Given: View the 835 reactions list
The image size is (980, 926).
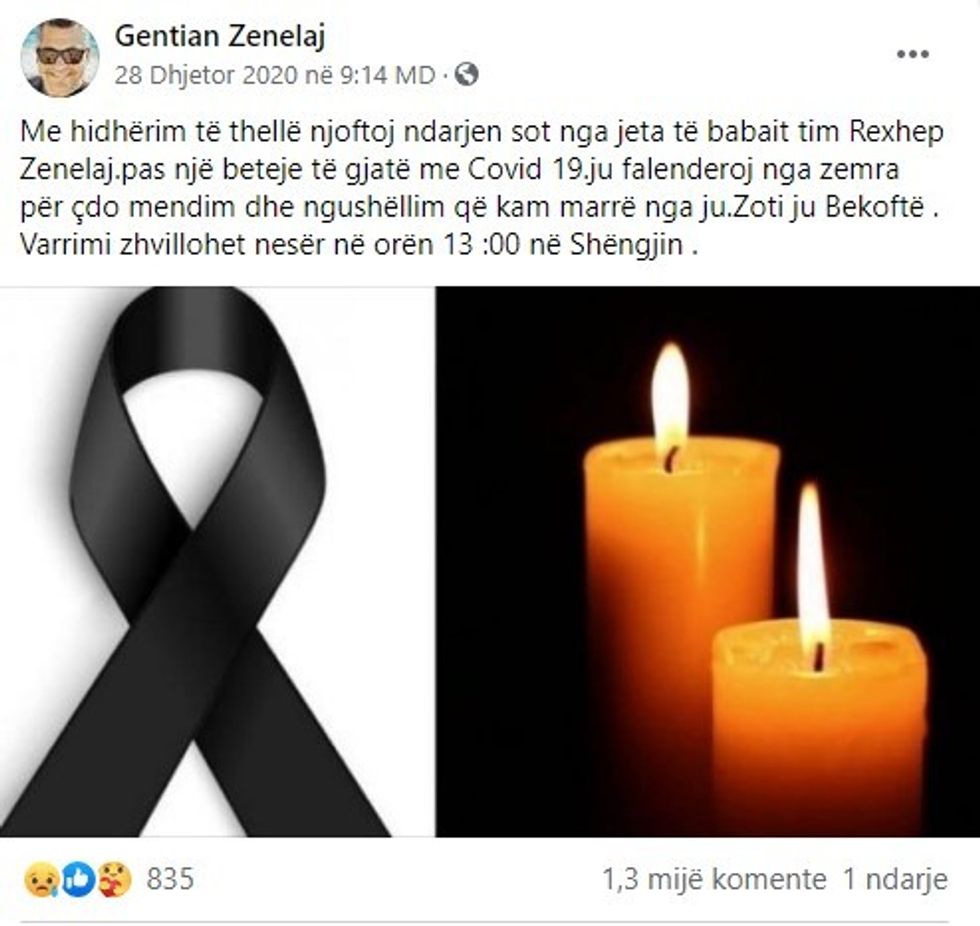Looking at the screenshot, I should pyautogui.click(x=171, y=880).
